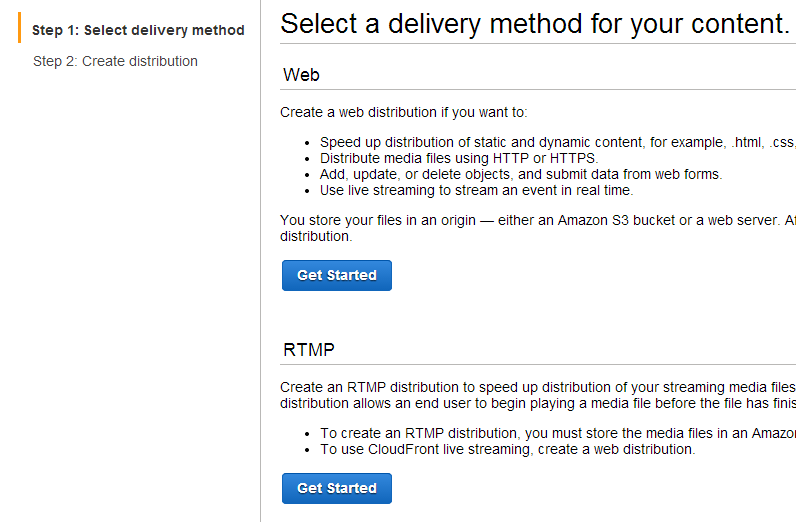Click the bullet about storing RTMP media files
Screen dimensions: 796x522
coord(557,433)
